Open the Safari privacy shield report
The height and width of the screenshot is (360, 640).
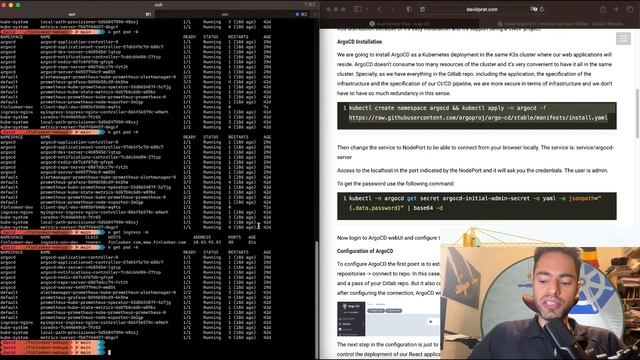[409, 9]
